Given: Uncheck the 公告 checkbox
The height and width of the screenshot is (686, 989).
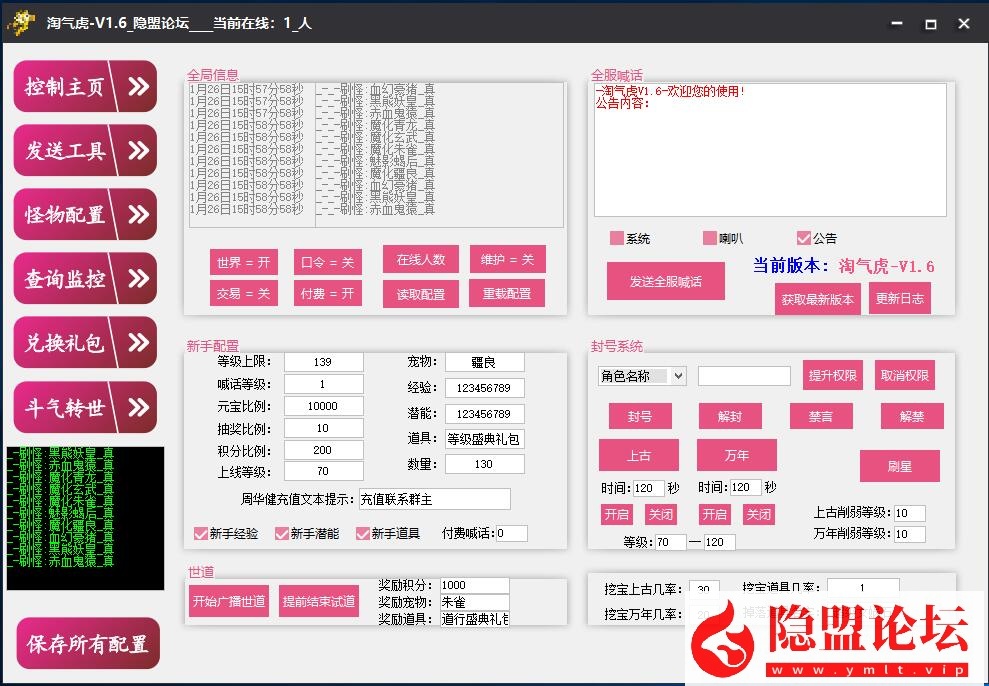Looking at the screenshot, I should pyautogui.click(x=803, y=239).
